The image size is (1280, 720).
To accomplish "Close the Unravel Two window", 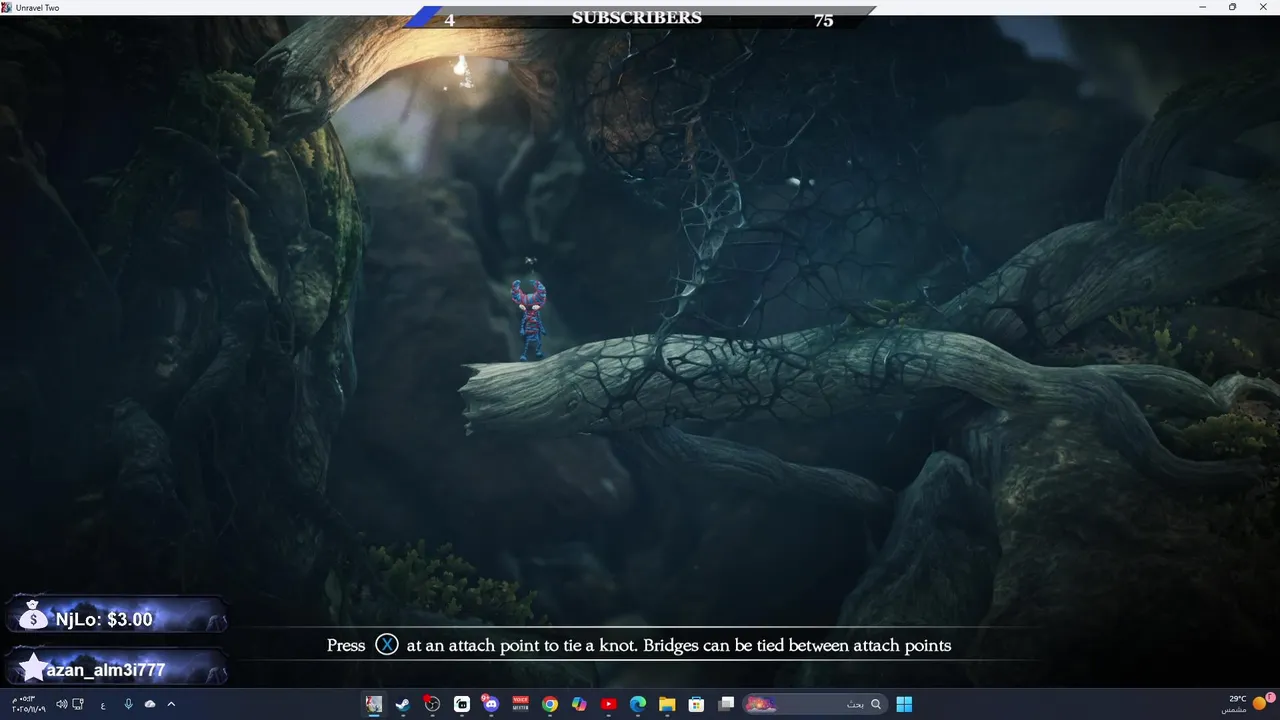I will [1262, 7].
